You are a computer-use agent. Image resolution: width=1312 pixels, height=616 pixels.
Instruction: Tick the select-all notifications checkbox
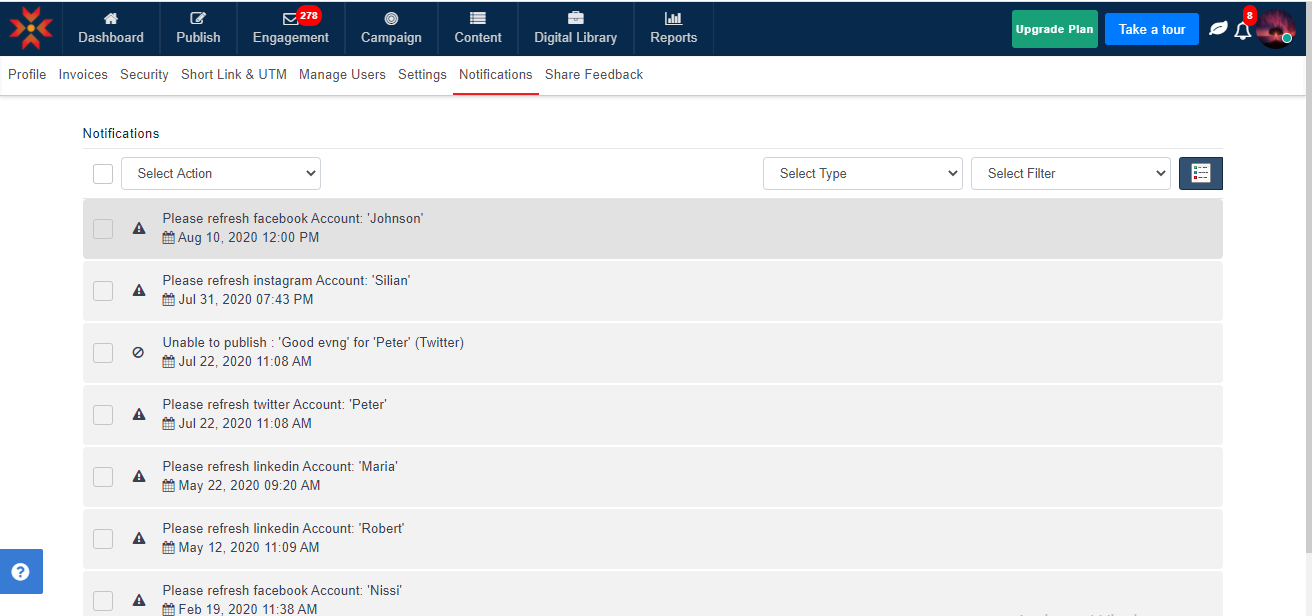tap(103, 174)
